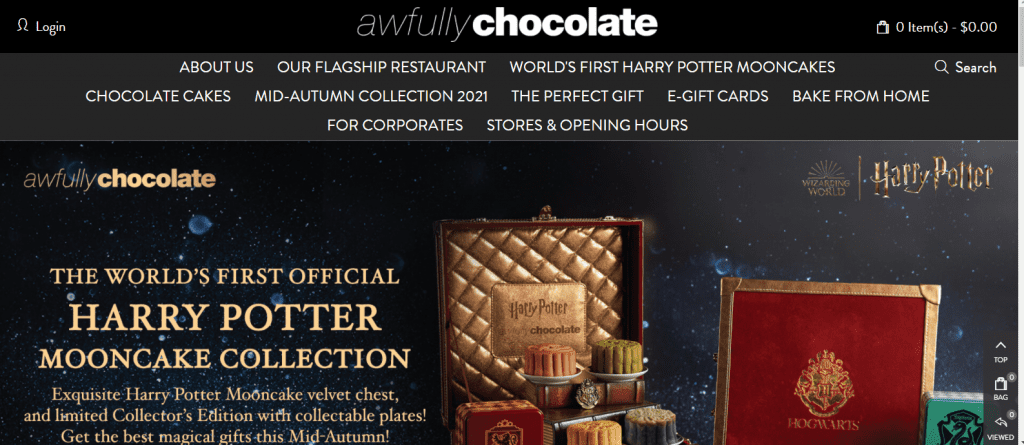1024x445 pixels.
Task: Open the BAKE FROM HOME section
Action: click(x=861, y=96)
